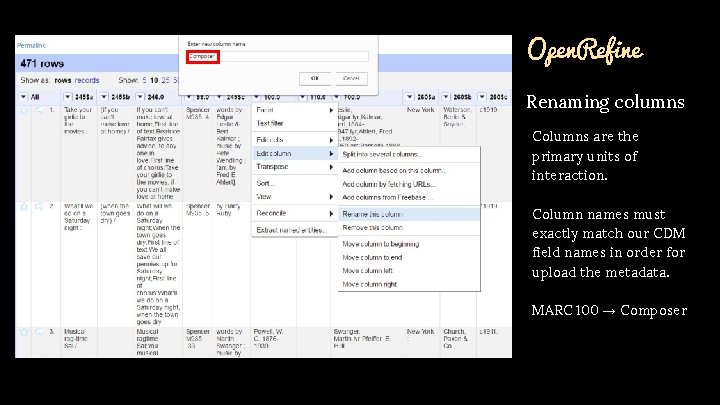
Task: Select Add column based on this column...
Action: pos(409,170)
